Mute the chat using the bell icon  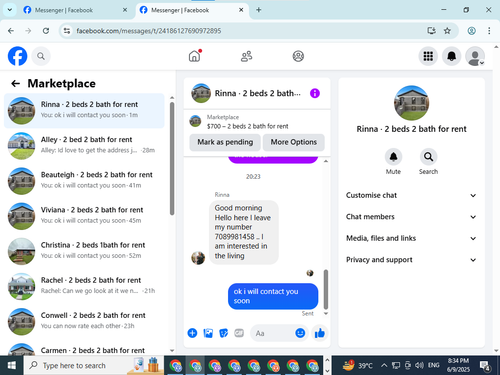pyautogui.click(x=393, y=157)
